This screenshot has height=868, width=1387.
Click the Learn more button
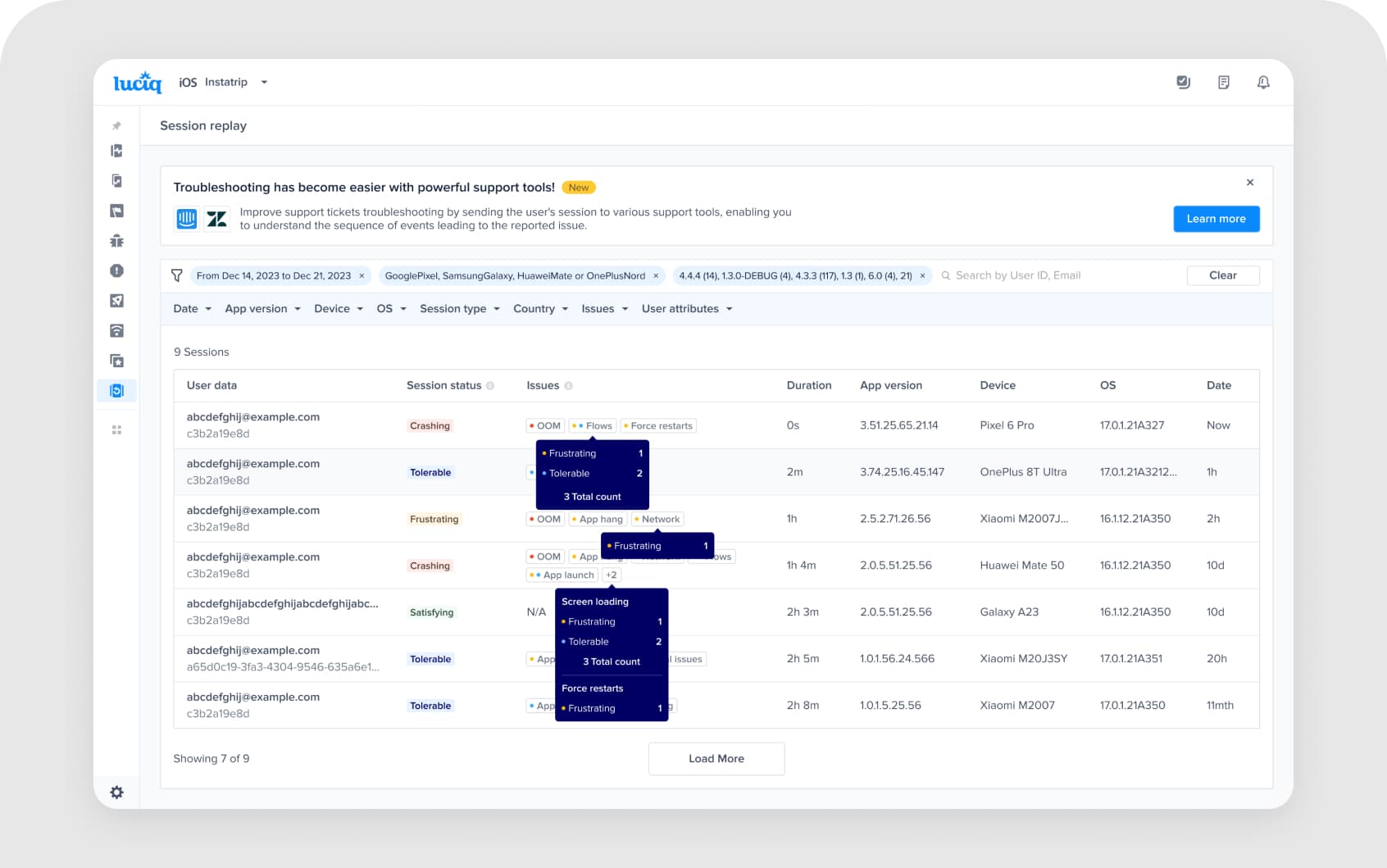(1216, 219)
